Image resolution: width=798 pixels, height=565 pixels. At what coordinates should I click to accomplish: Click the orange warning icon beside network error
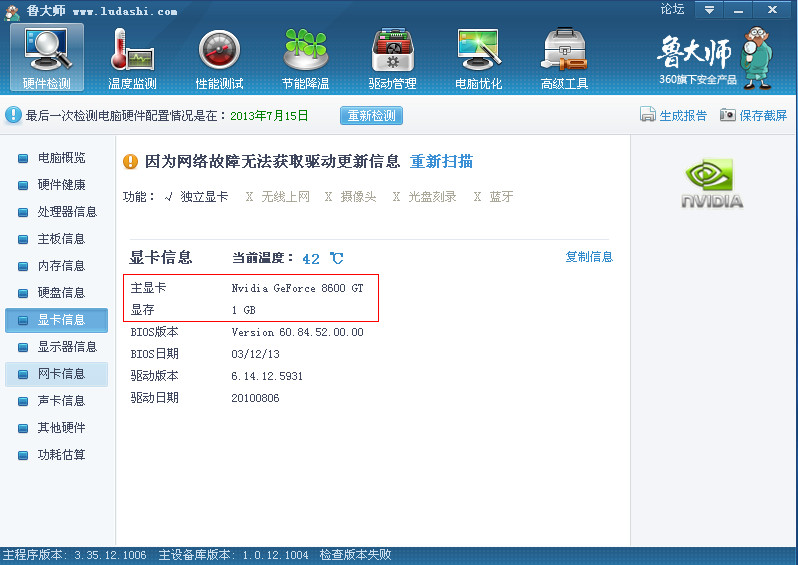(130, 161)
